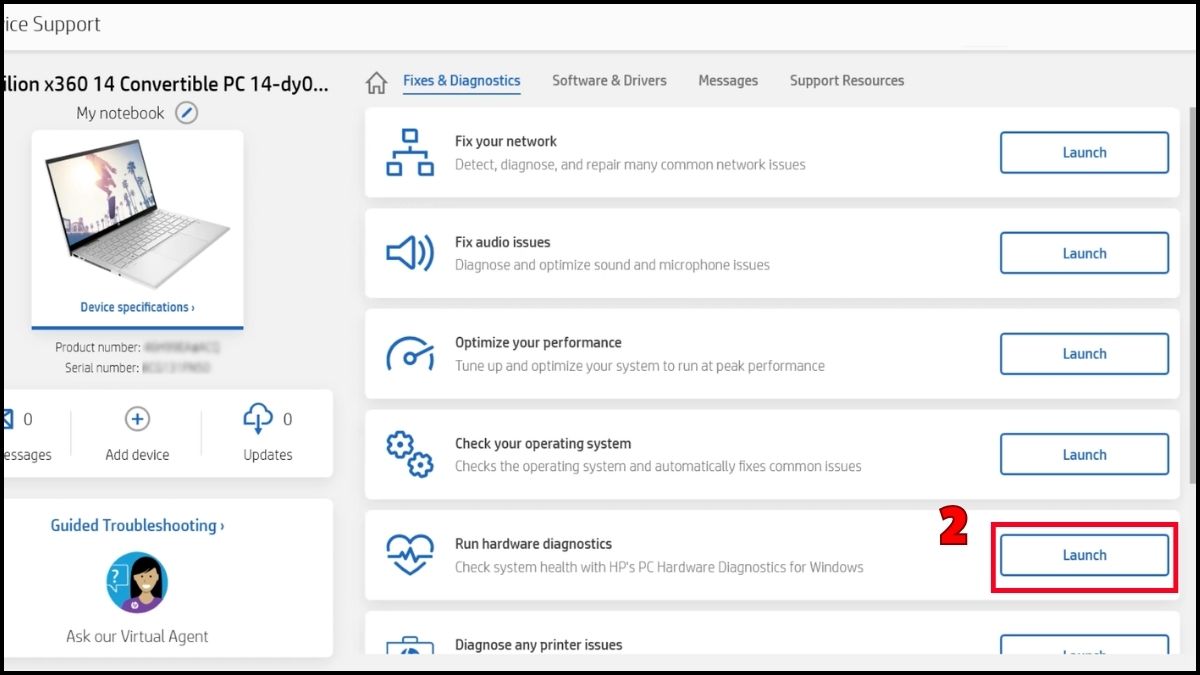Click the pencil edit icon beside My notebook
1200x675 pixels.
tap(187, 113)
